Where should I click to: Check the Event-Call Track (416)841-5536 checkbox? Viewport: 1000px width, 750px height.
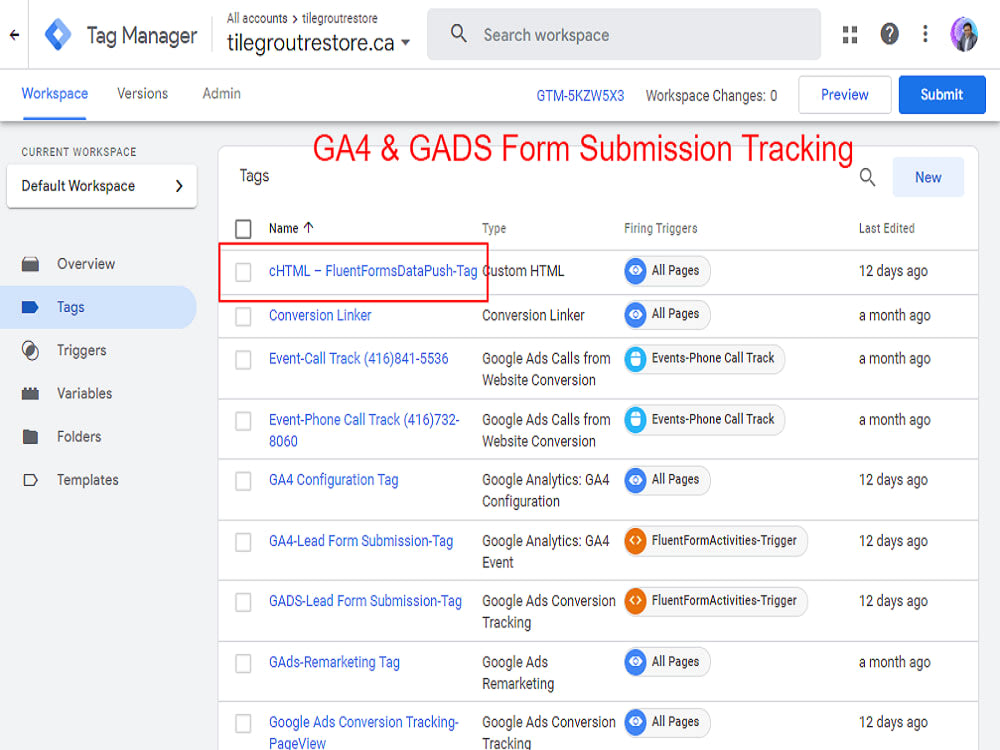[243, 360]
